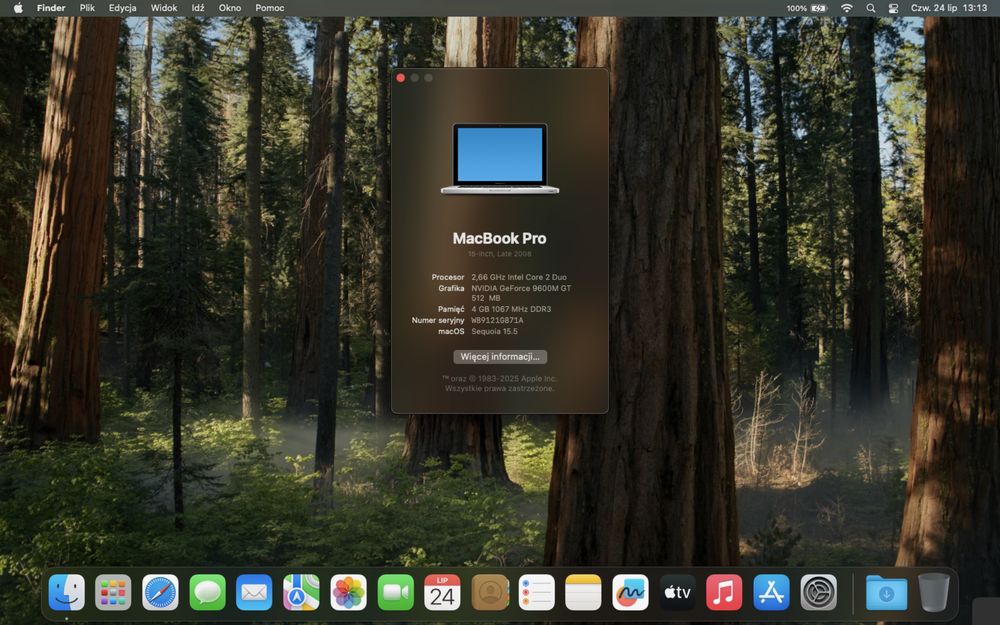Launch Safari from the Dock
Viewport: 1000px width, 625px height.
[x=160, y=592]
